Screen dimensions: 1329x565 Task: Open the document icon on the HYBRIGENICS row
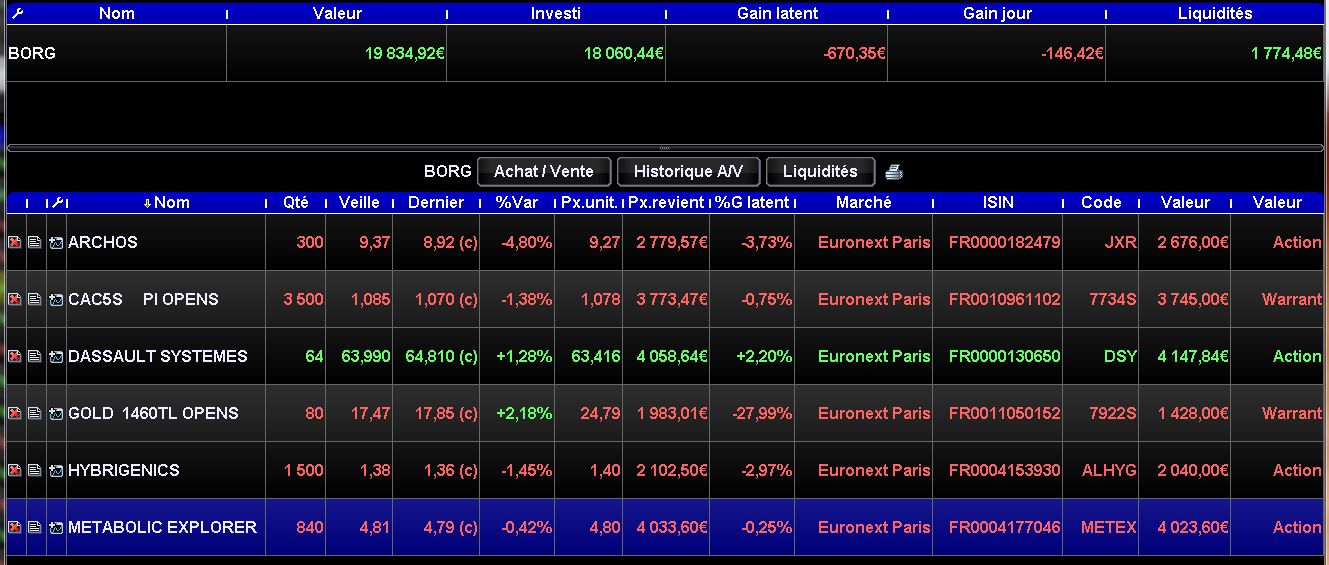tap(35, 470)
